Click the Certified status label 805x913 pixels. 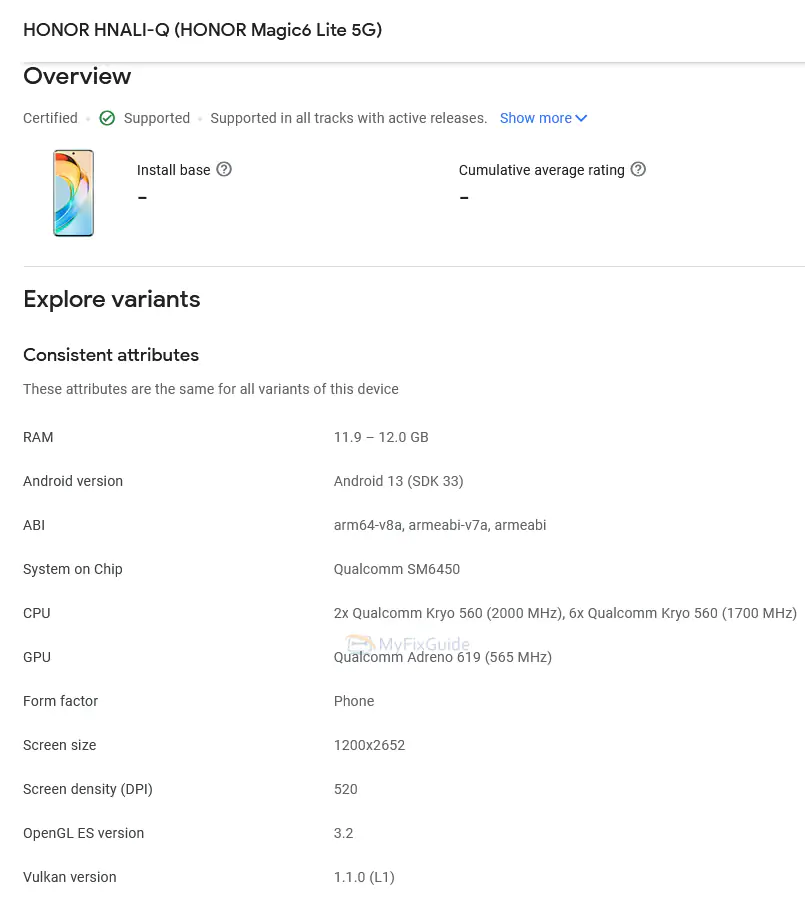point(50,118)
